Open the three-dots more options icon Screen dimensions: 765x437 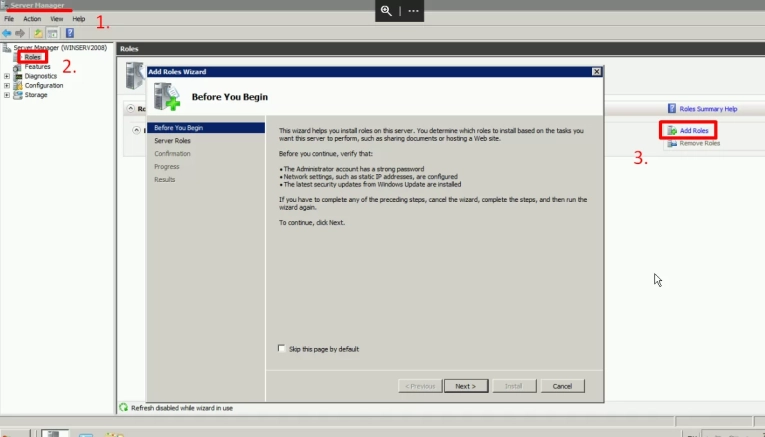coord(414,10)
